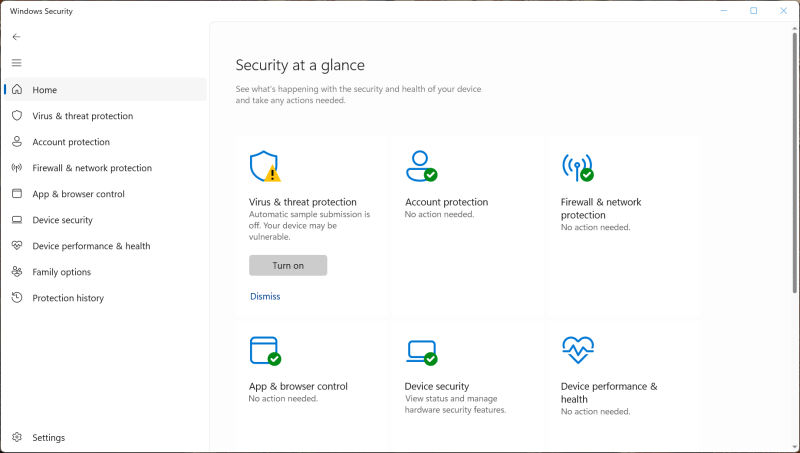The image size is (800, 453).
Task: Open the Account protection tile icon
Action: 421,166
